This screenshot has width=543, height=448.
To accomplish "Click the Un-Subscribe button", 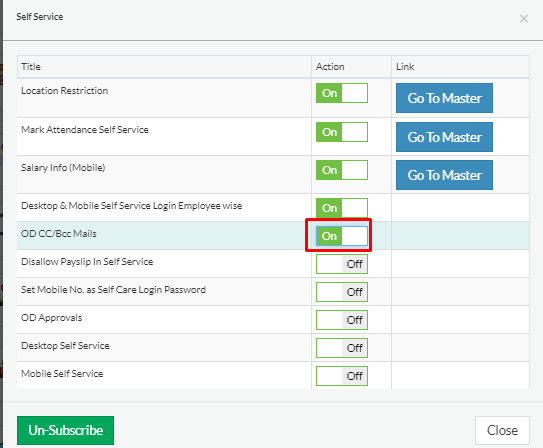I will pyautogui.click(x=65, y=430).
